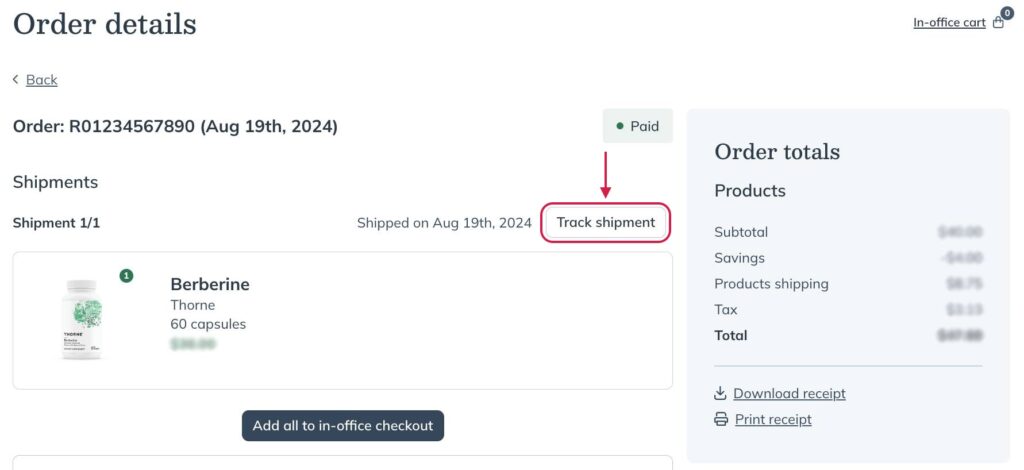Viewport: 1024px width, 470px height.
Task: Open the Berberine bottle product image
Action: 82,319
